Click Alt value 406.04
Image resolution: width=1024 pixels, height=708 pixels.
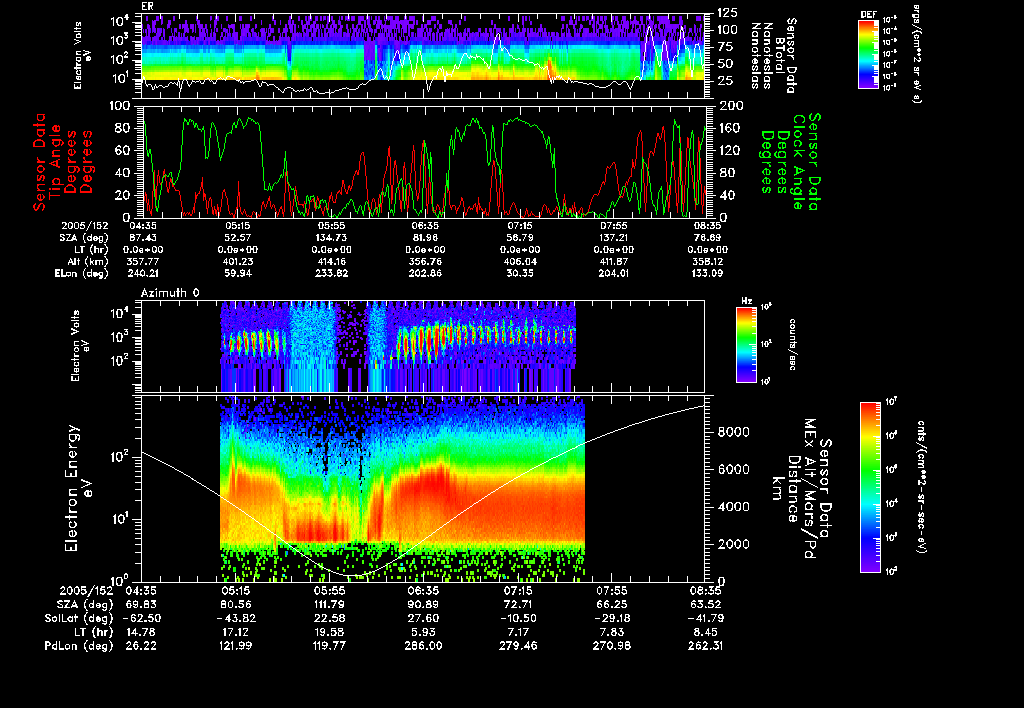[520, 261]
